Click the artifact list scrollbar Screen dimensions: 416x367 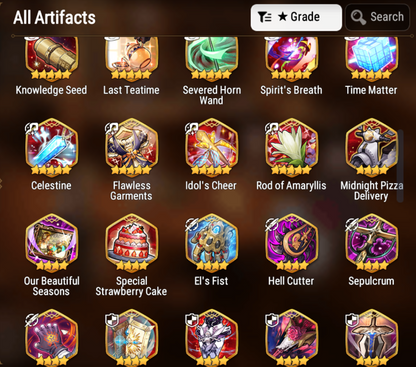400,166
